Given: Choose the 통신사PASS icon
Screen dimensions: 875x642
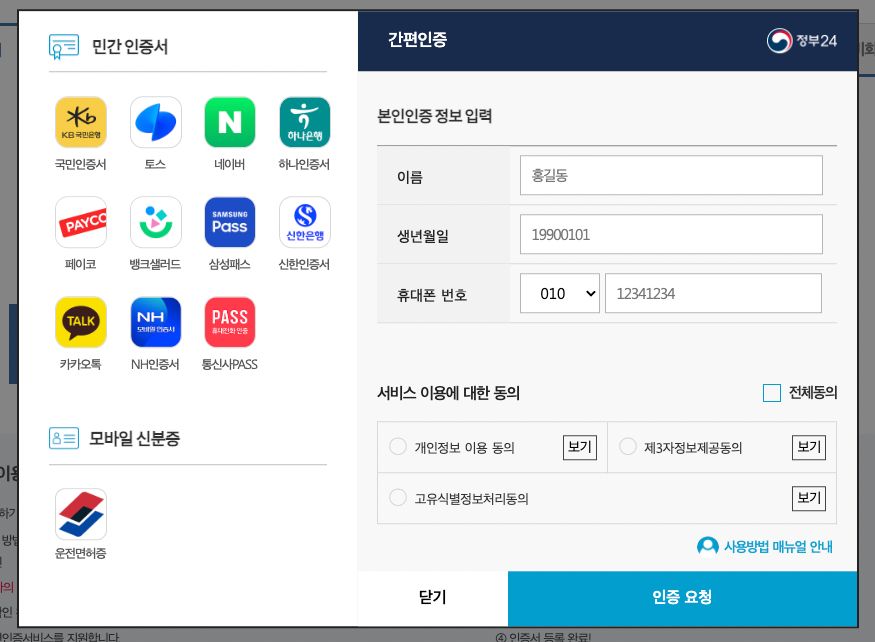Looking at the screenshot, I should tap(230, 322).
